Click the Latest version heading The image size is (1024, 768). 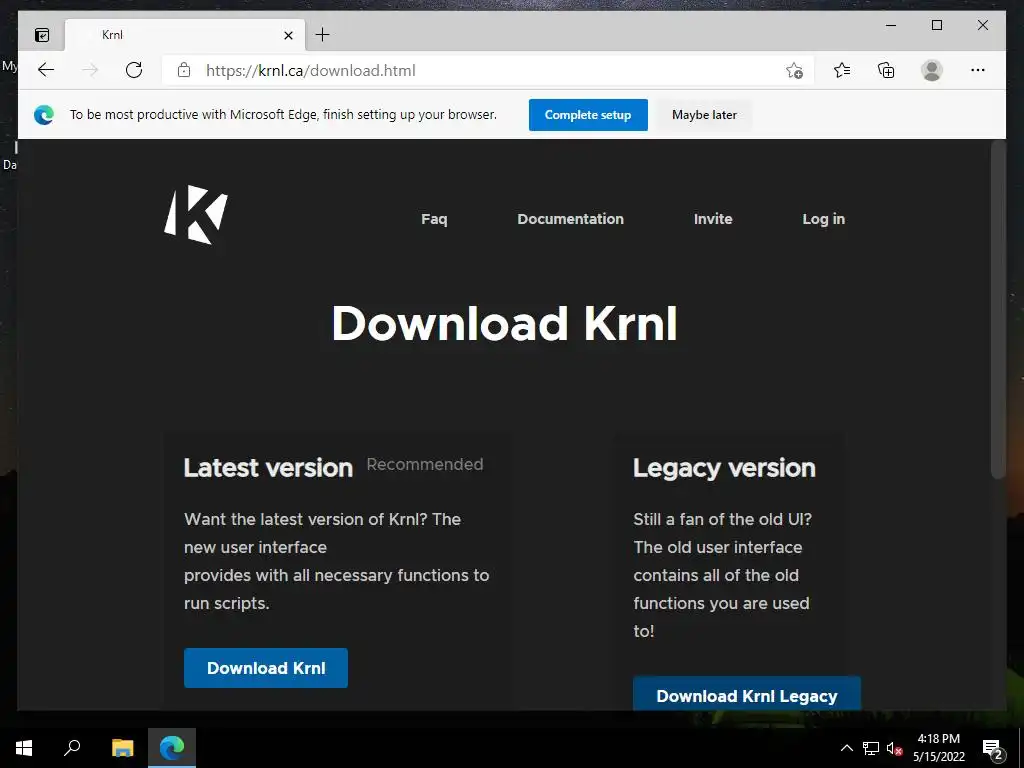click(x=268, y=468)
